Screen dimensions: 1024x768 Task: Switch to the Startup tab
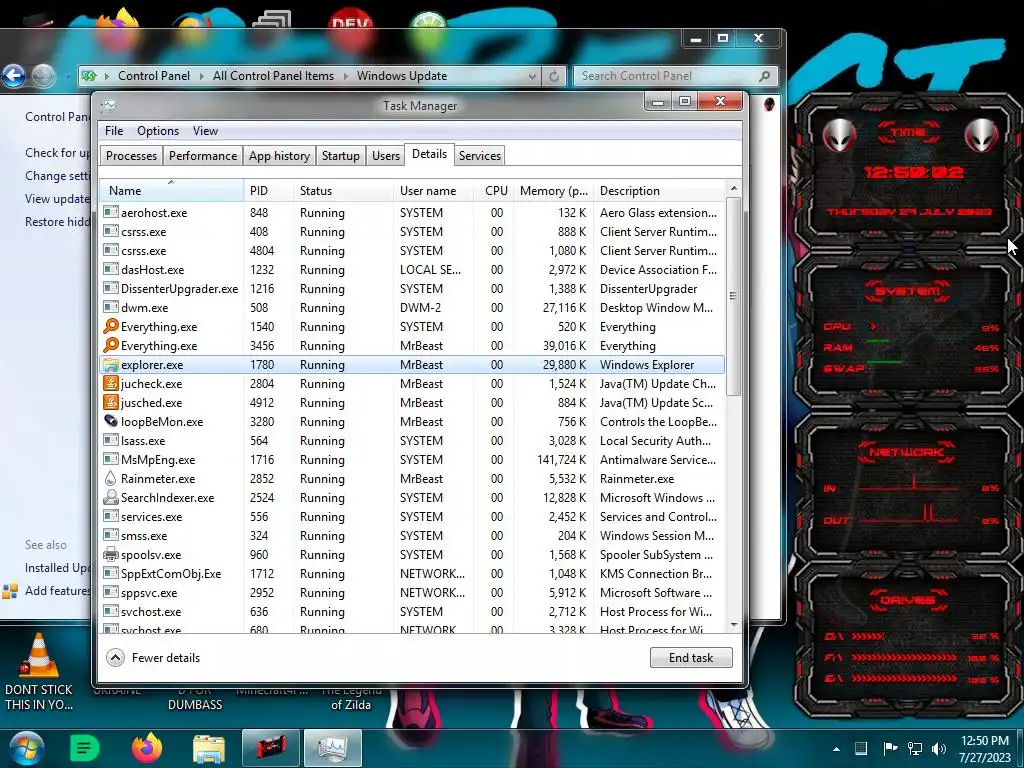pos(340,155)
